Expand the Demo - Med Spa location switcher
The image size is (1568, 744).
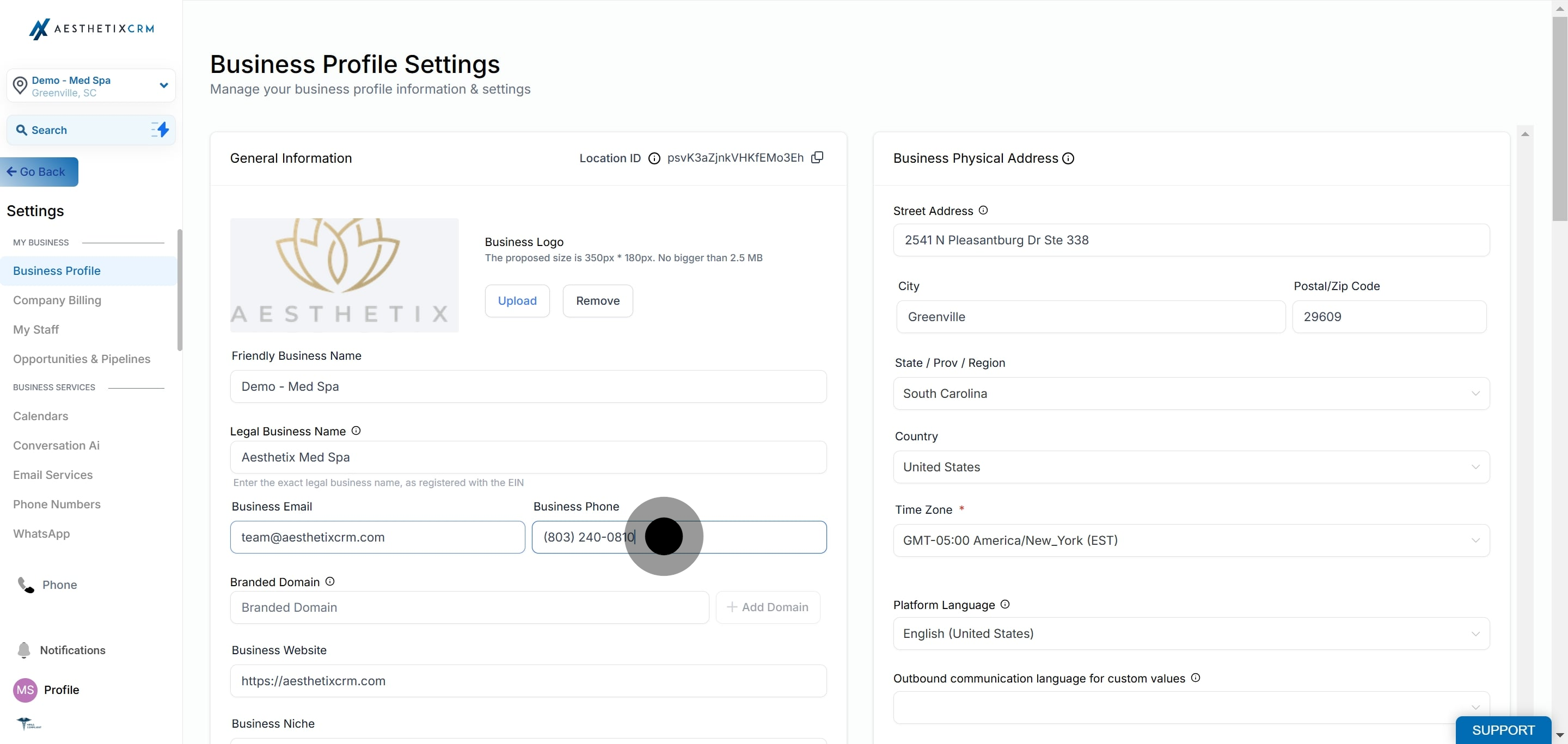pyautogui.click(x=164, y=85)
